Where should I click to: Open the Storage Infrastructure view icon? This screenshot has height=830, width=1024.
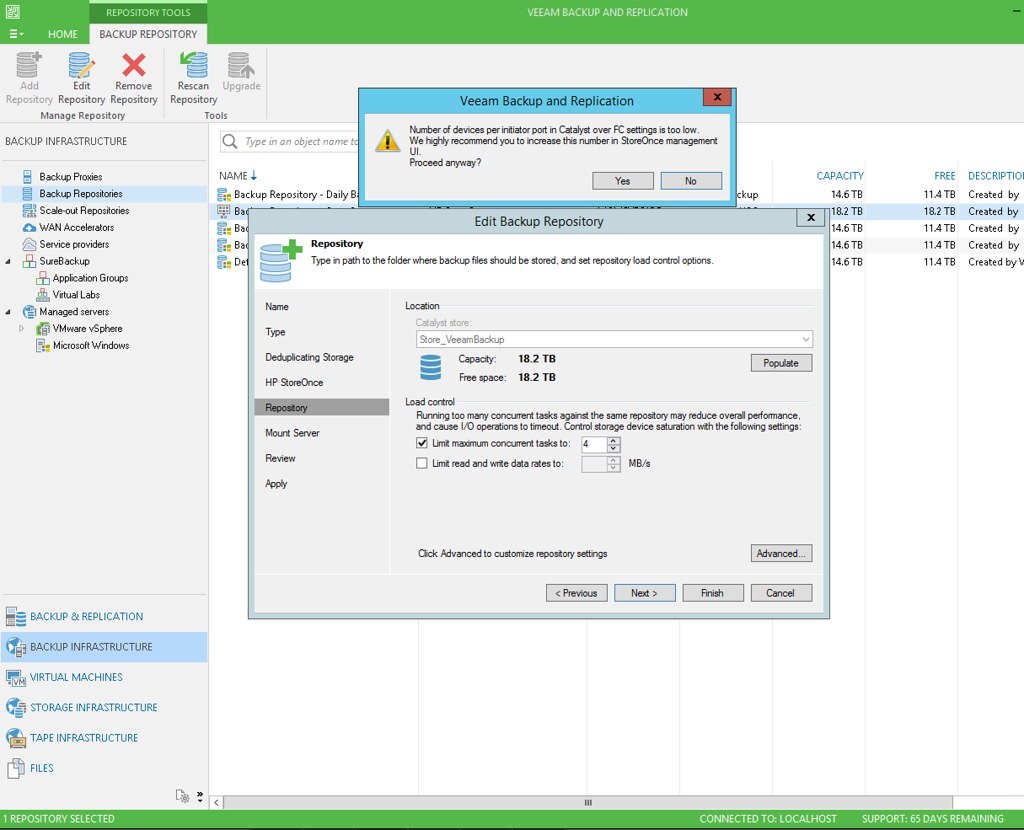[x=16, y=707]
